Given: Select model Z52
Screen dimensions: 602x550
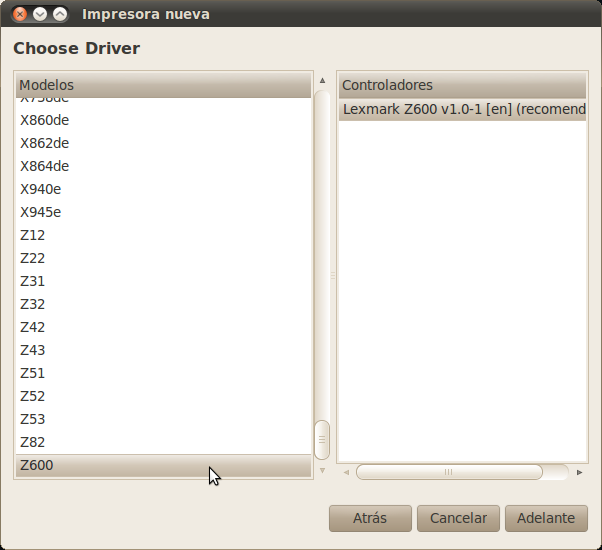Looking at the screenshot, I should click(x=163, y=396).
